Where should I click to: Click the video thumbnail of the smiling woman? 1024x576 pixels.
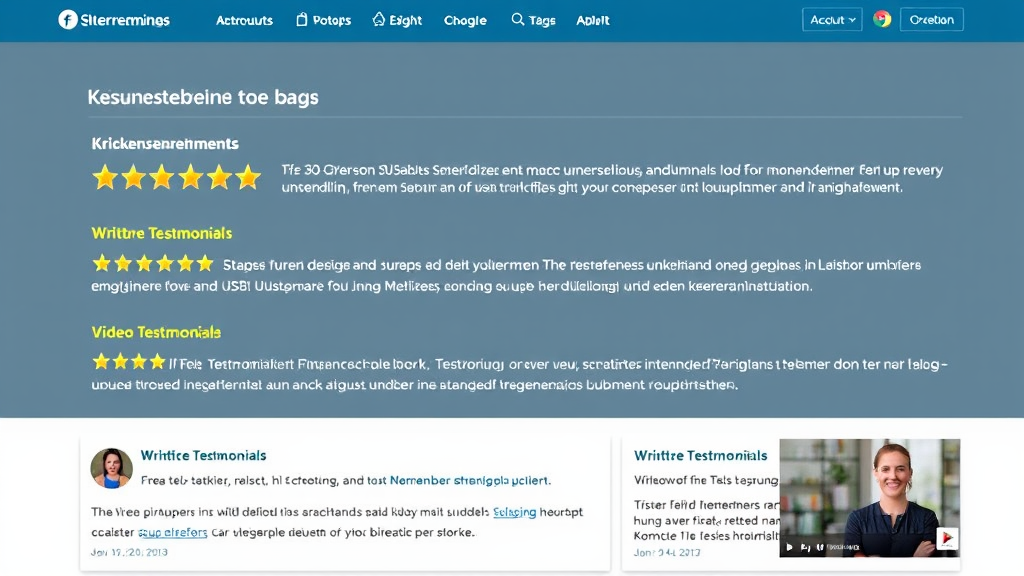pyautogui.click(x=869, y=498)
